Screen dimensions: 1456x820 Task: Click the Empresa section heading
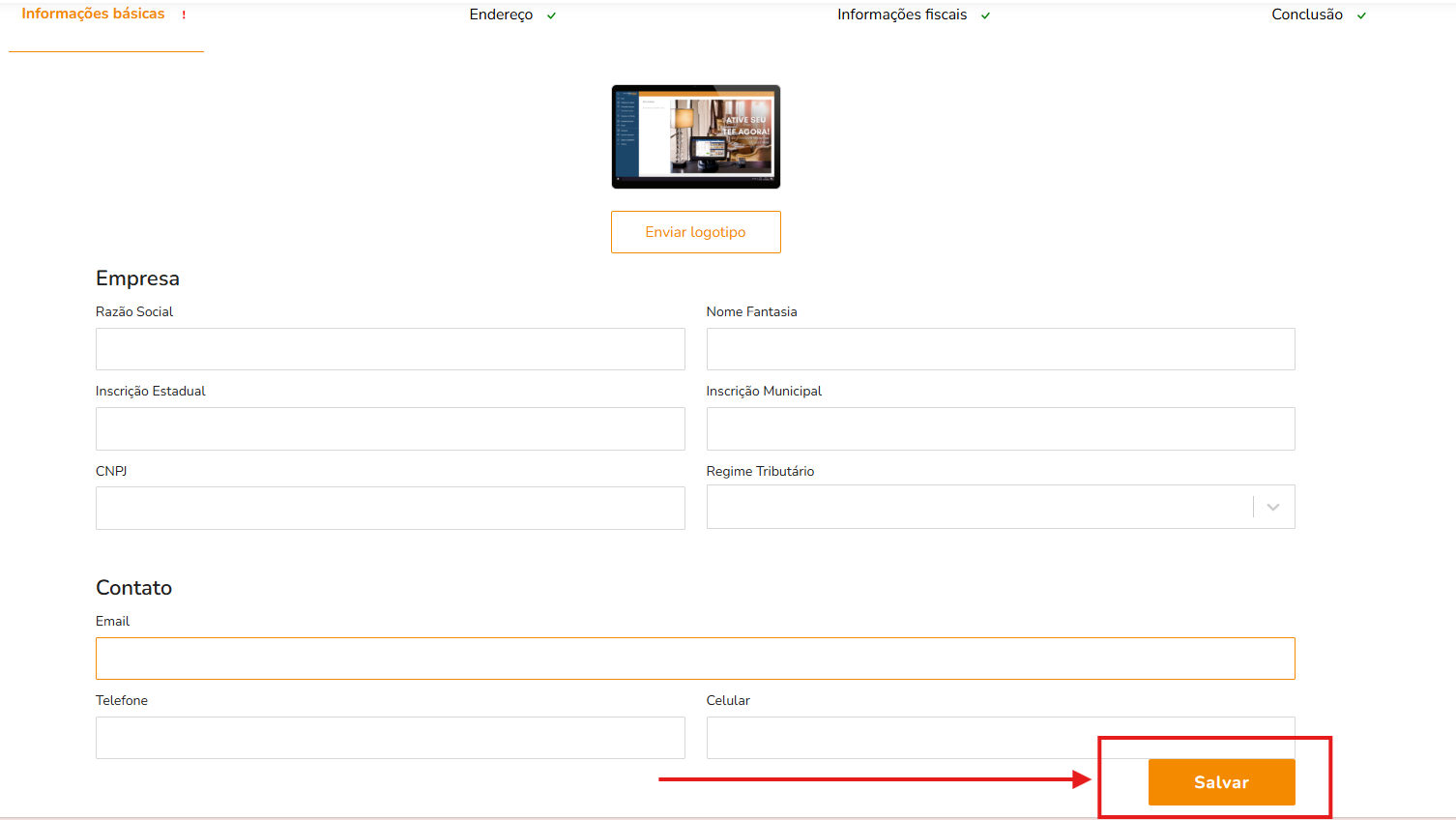click(137, 278)
